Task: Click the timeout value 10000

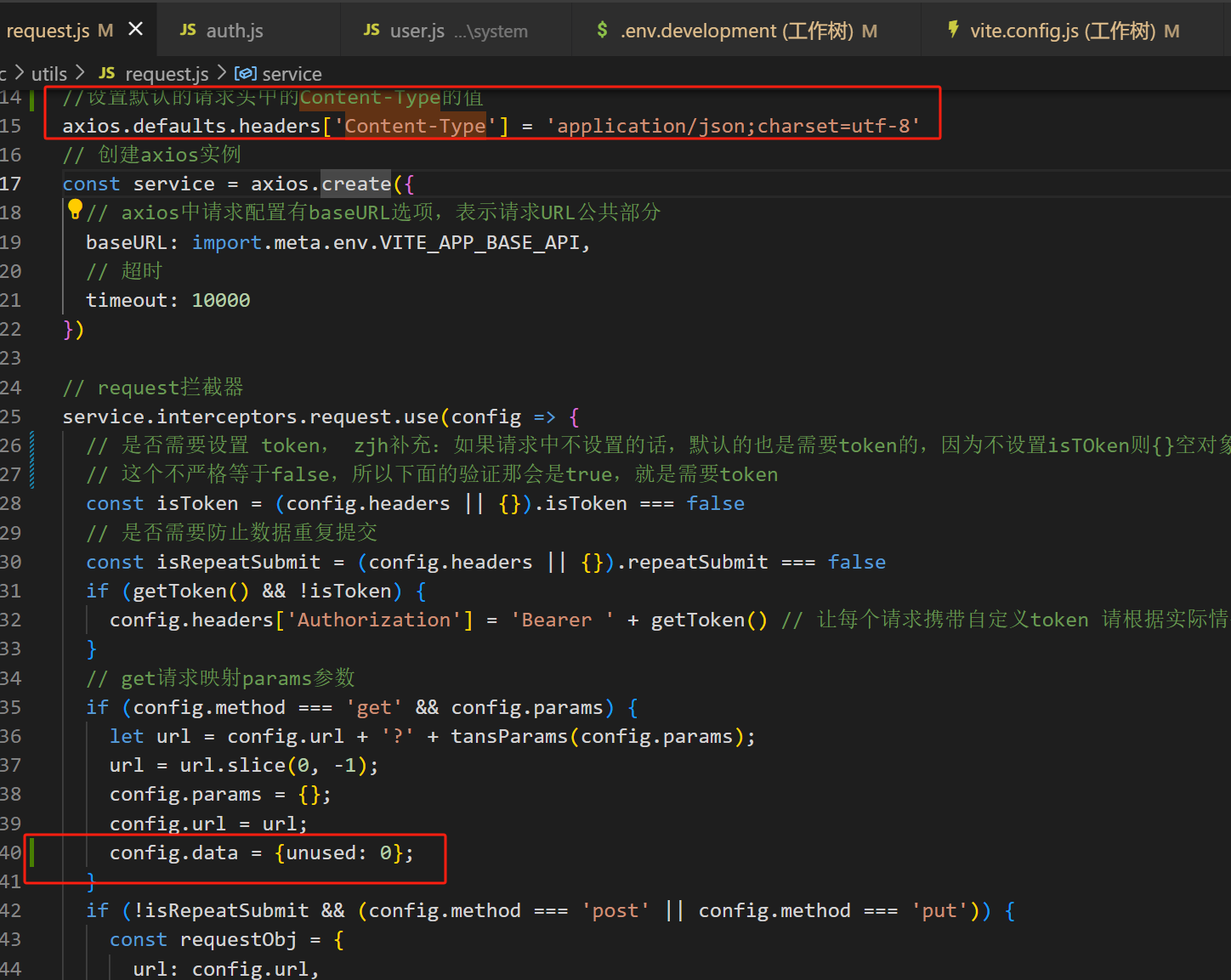Action: click(221, 300)
